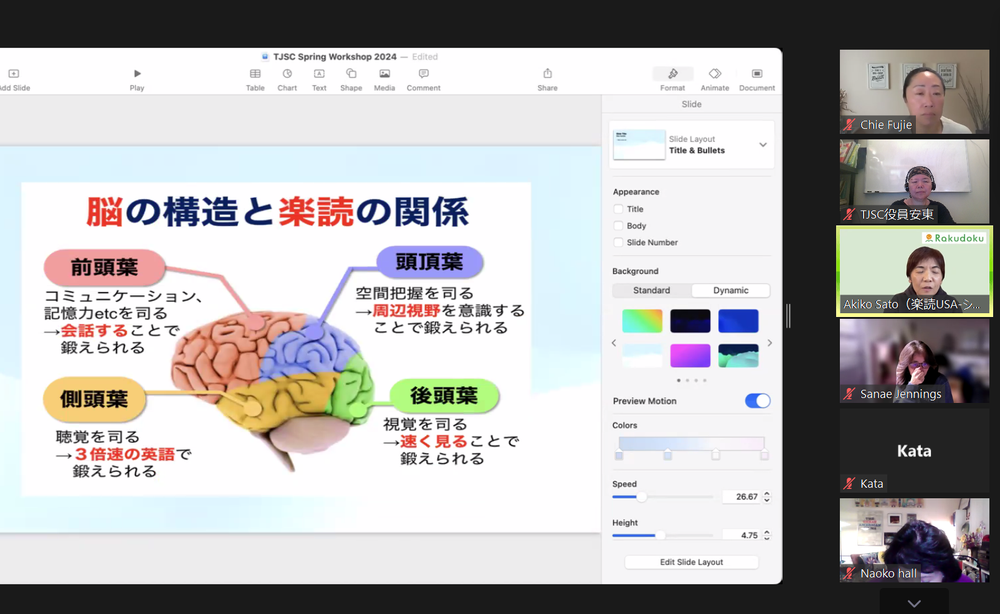Open the Media menu in toolbar

pyautogui.click(x=384, y=74)
